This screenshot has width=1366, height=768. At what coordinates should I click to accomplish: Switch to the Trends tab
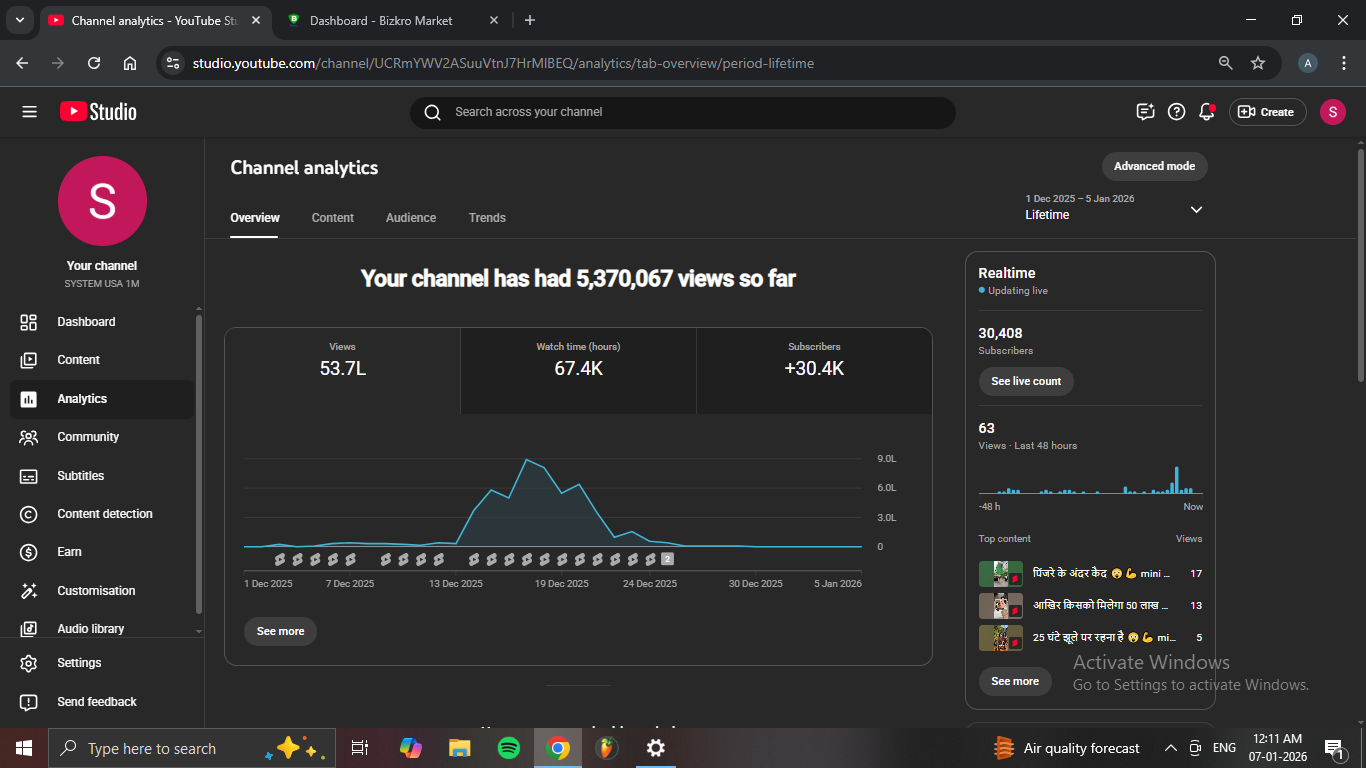(x=487, y=218)
